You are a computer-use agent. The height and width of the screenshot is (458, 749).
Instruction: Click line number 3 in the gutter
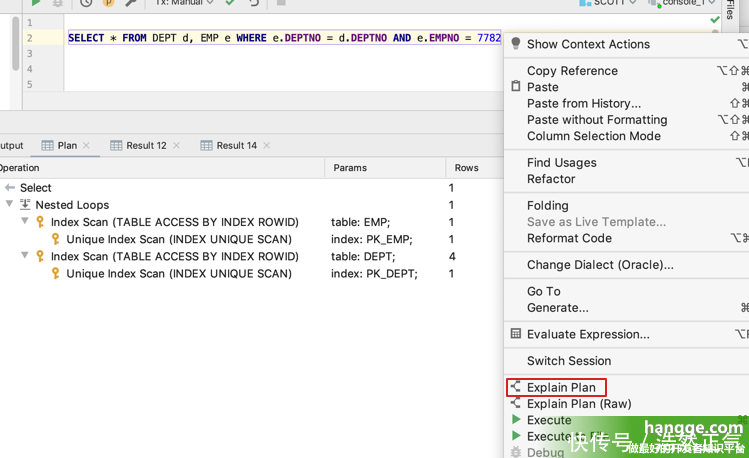tap(30, 53)
